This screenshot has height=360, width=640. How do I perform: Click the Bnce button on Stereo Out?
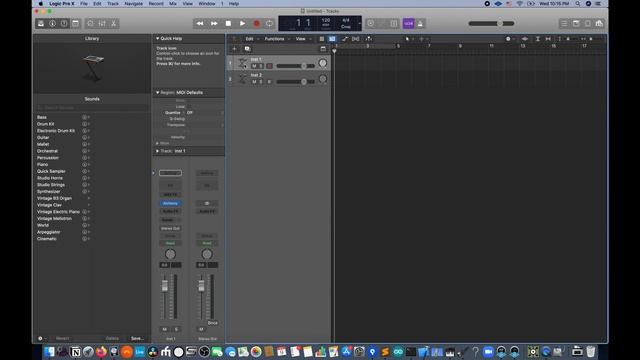coord(213,323)
